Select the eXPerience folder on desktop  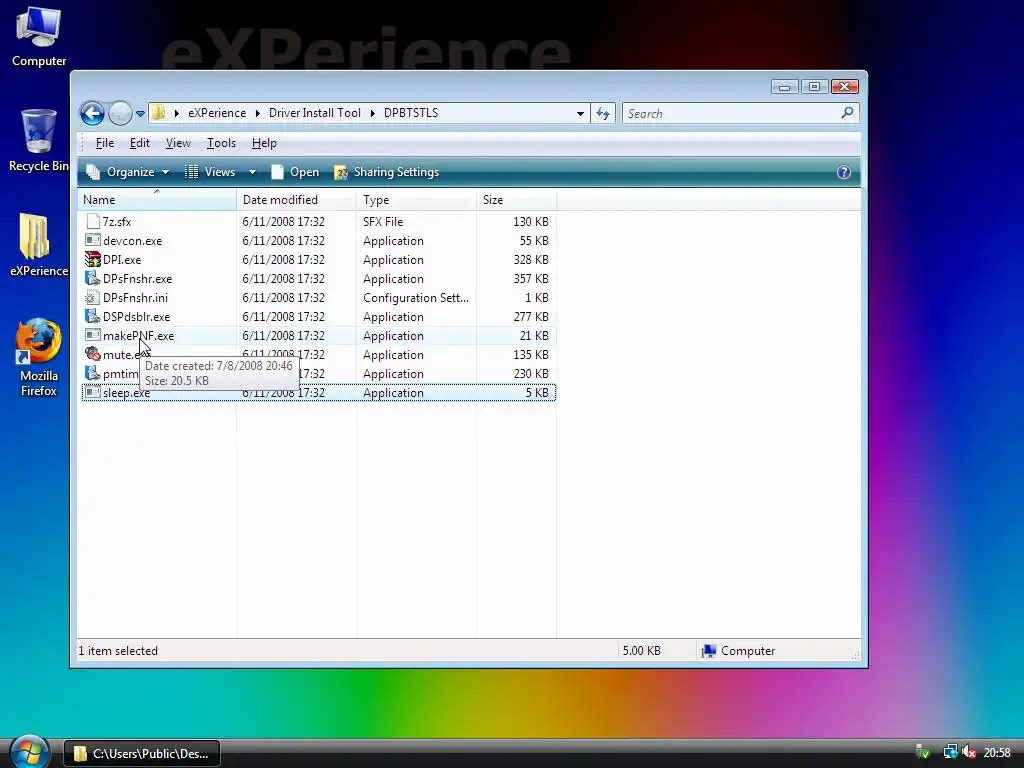pos(39,244)
